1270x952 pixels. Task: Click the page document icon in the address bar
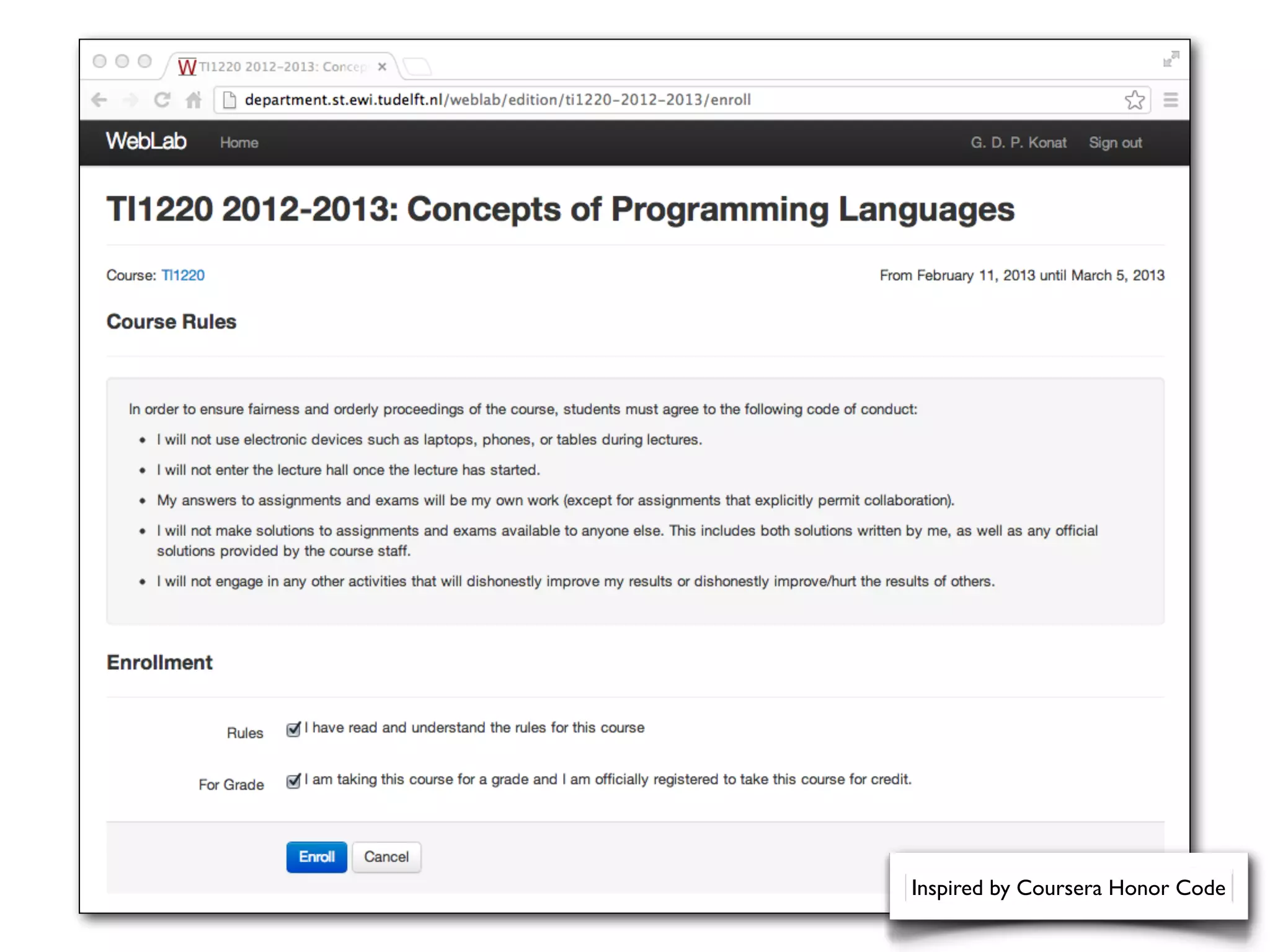pyautogui.click(x=229, y=100)
